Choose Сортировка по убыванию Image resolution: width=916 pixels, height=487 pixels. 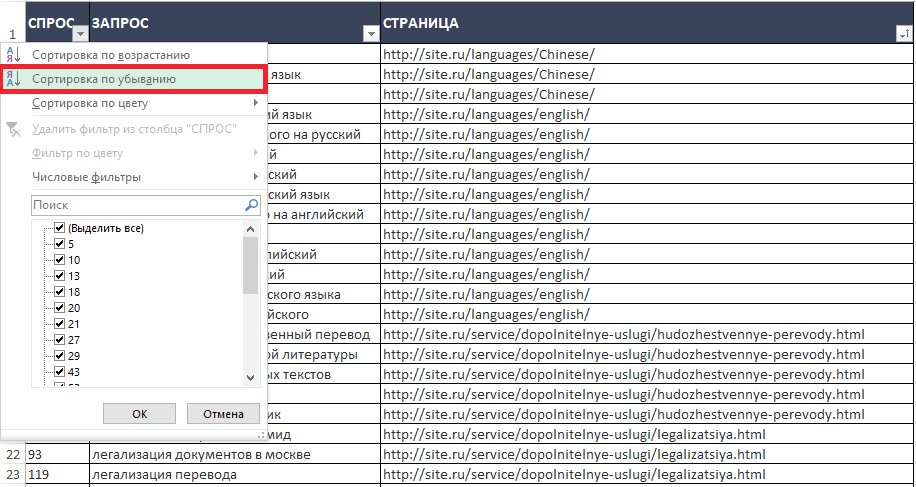[x=104, y=79]
